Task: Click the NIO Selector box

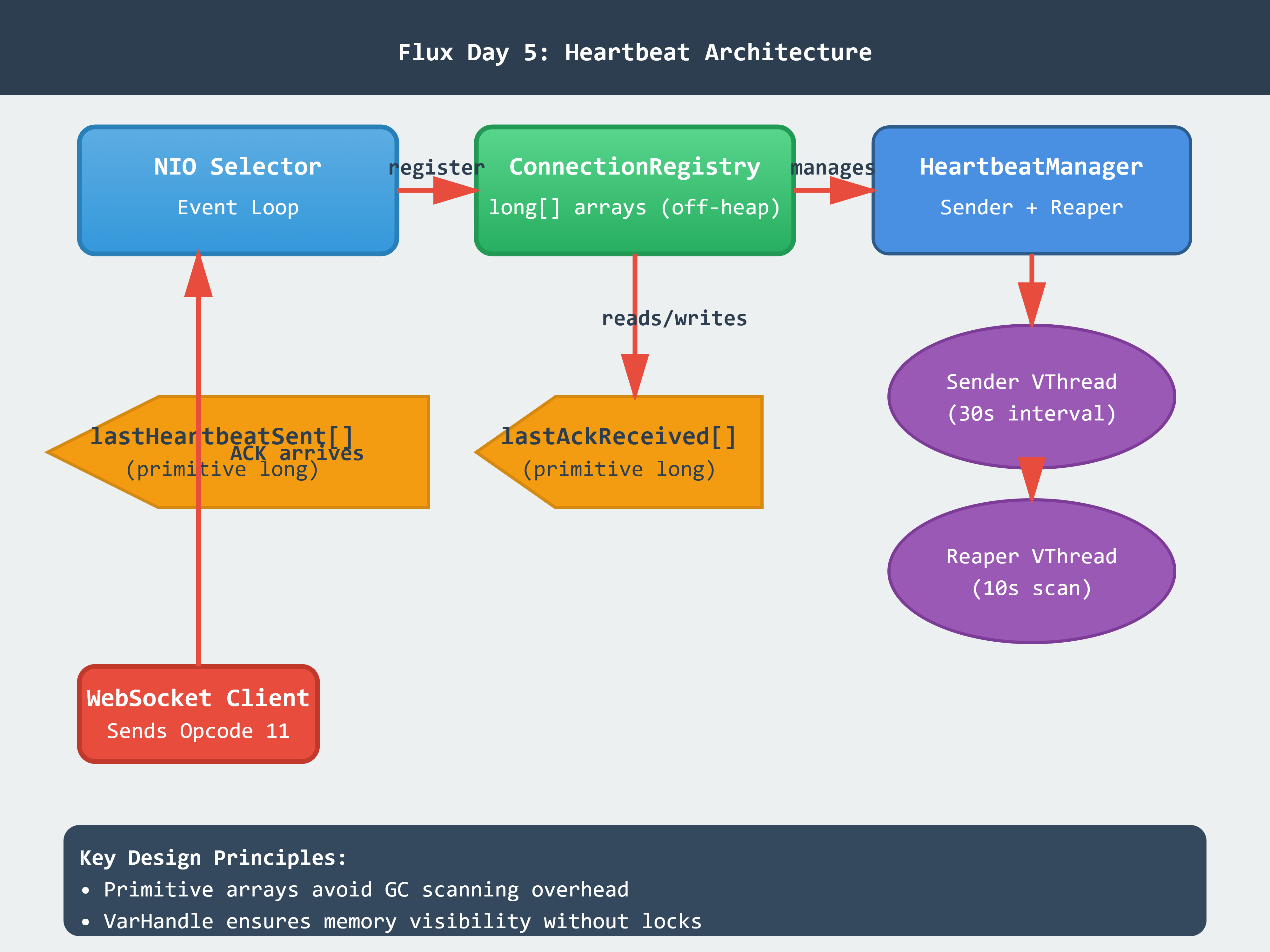Action: pos(238,190)
